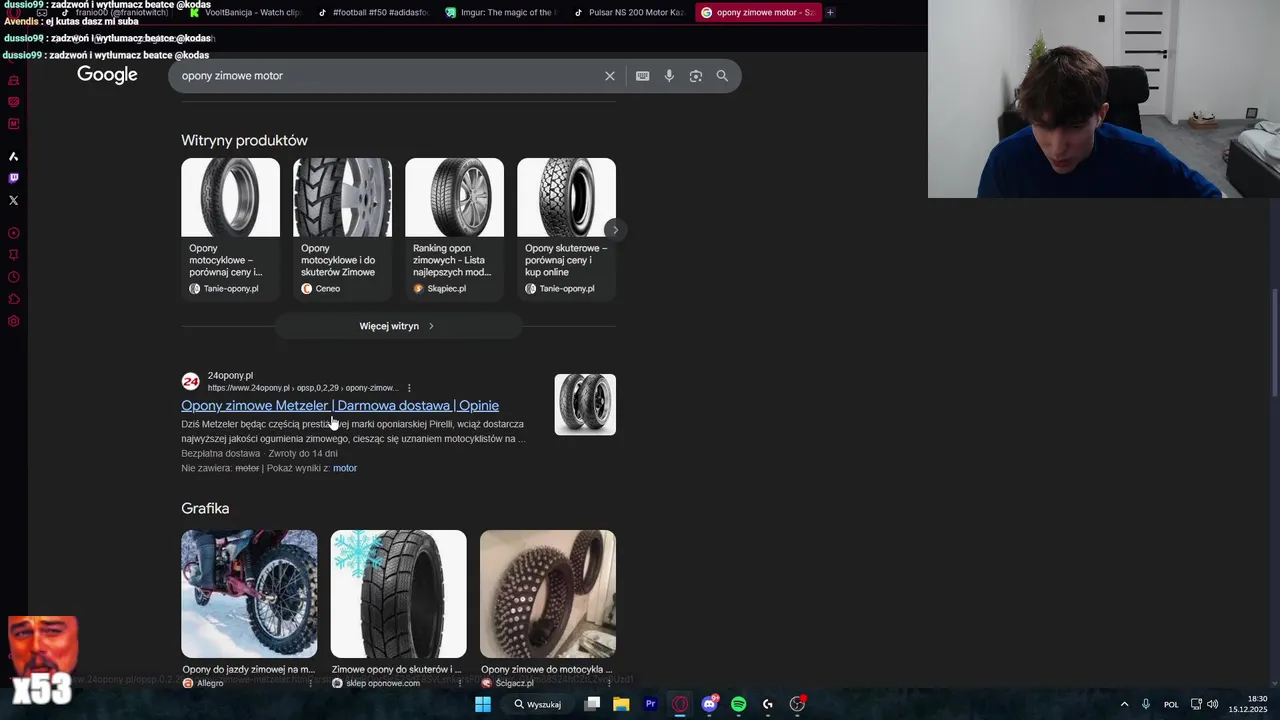Open the on-screen keyboard input icon
The height and width of the screenshot is (720, 1280).
pos(643,76)
